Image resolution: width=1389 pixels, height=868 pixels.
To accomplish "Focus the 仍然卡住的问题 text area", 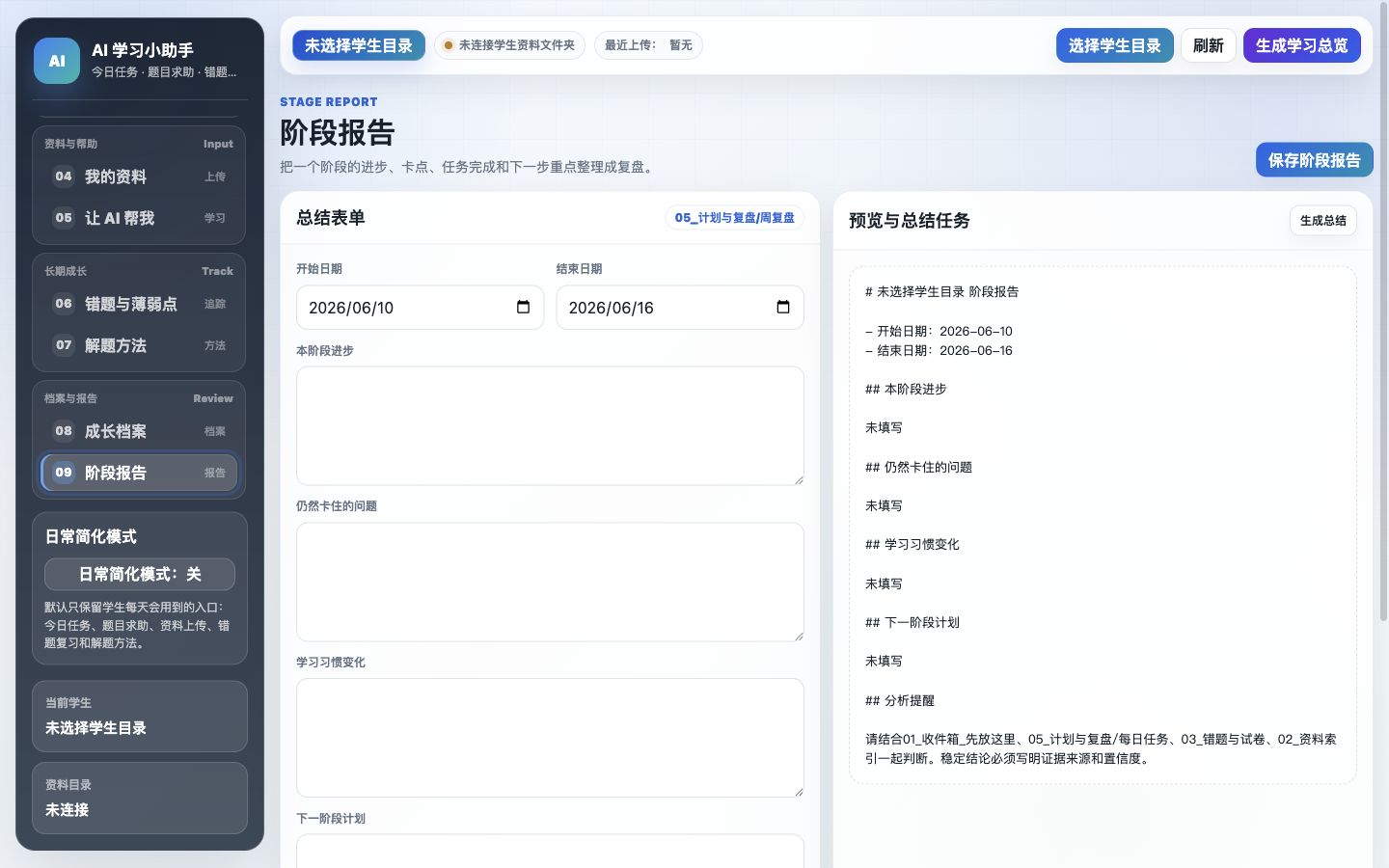I will [x=550, y=582].
